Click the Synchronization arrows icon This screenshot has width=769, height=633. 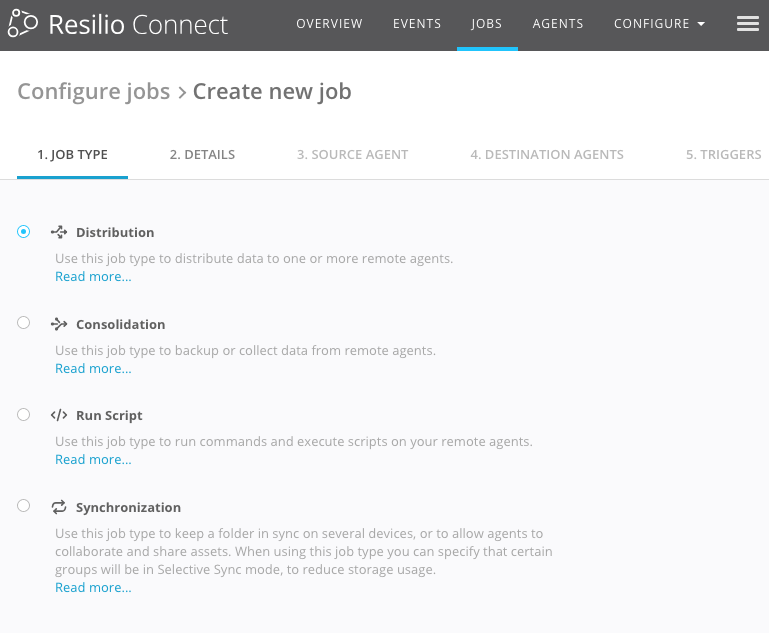59,507
